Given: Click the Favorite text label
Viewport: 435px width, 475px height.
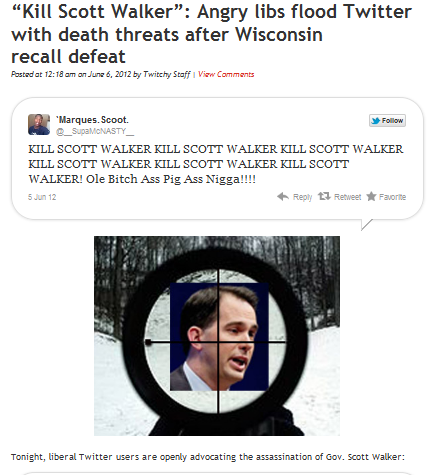Looking at the screenshot, I should 392,197.
